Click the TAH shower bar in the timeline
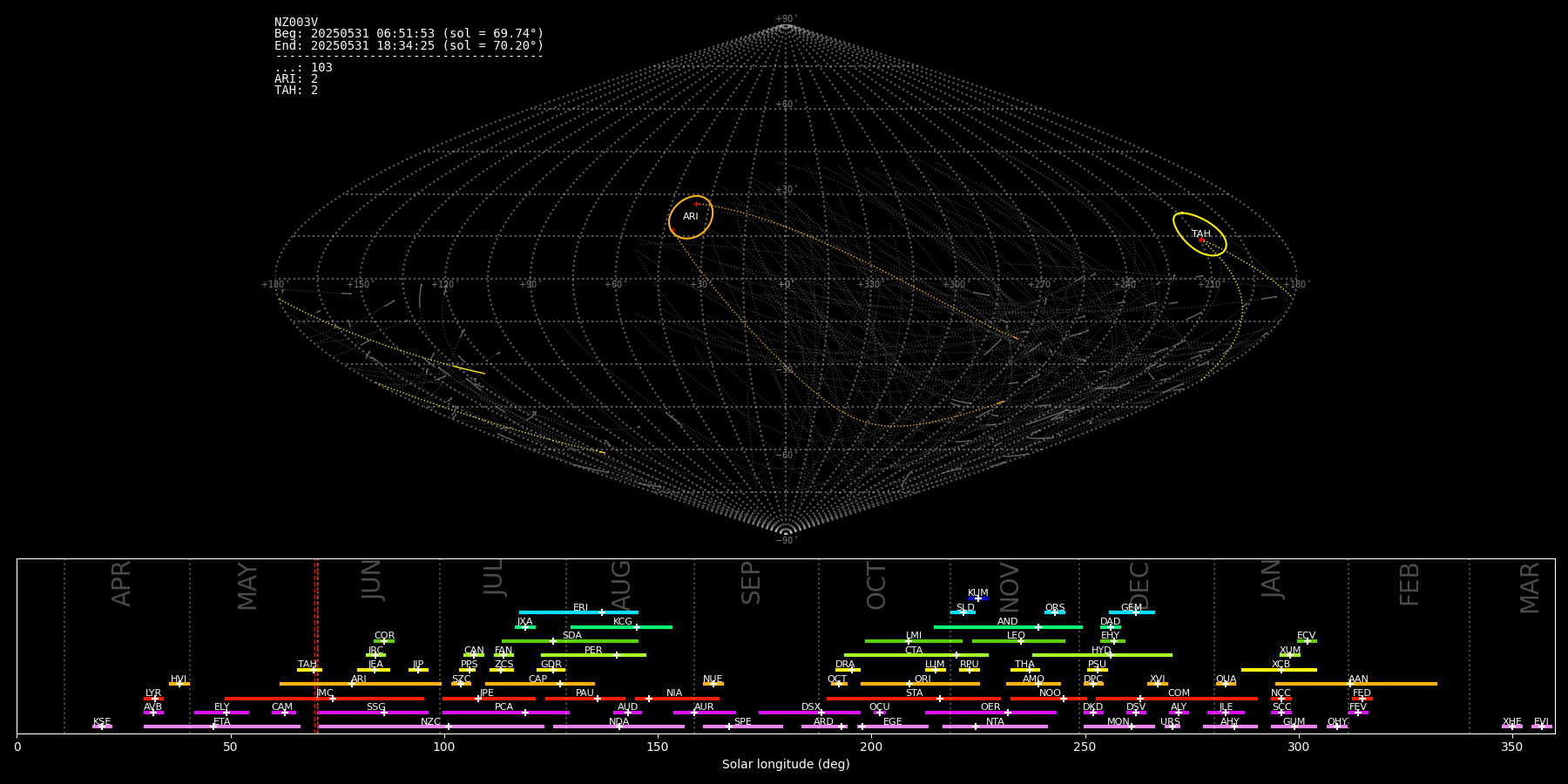 pyautogui.click(x=309, y=670)
